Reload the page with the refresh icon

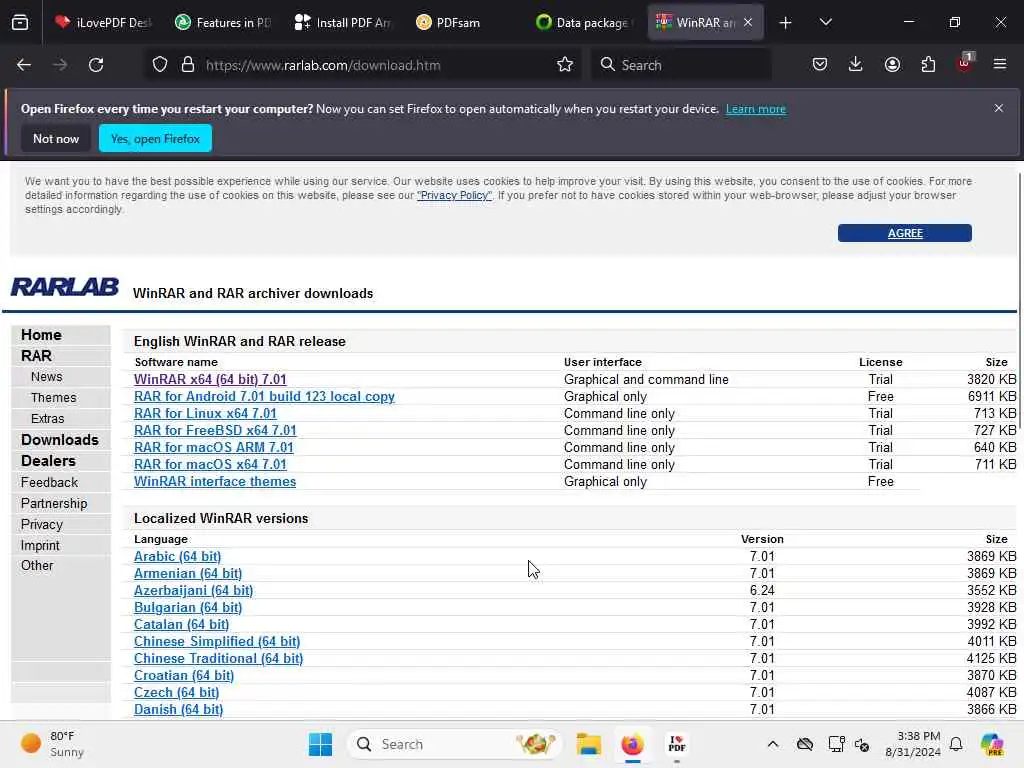(96, 65)
